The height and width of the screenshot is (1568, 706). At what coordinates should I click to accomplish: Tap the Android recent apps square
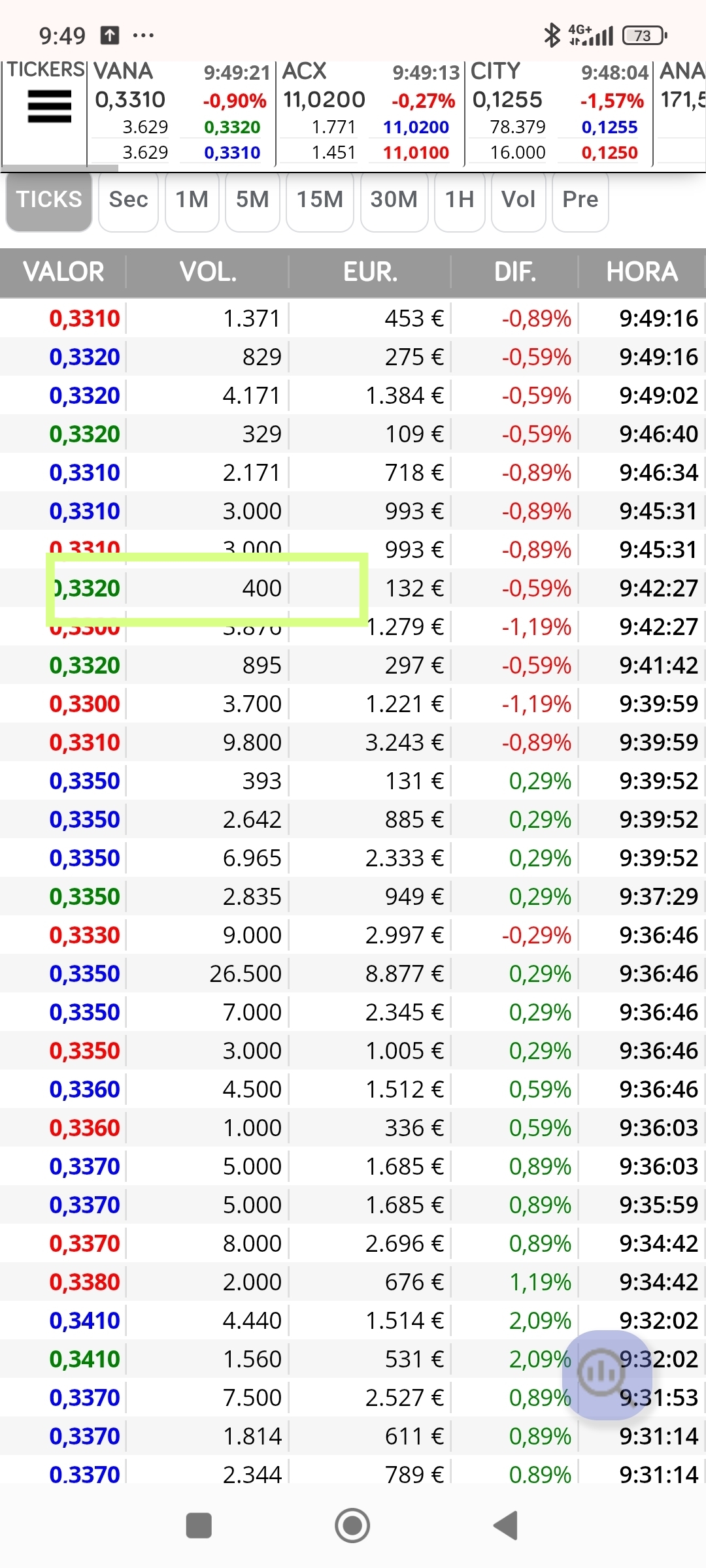pyautogui.click(x=199, y=1526)
